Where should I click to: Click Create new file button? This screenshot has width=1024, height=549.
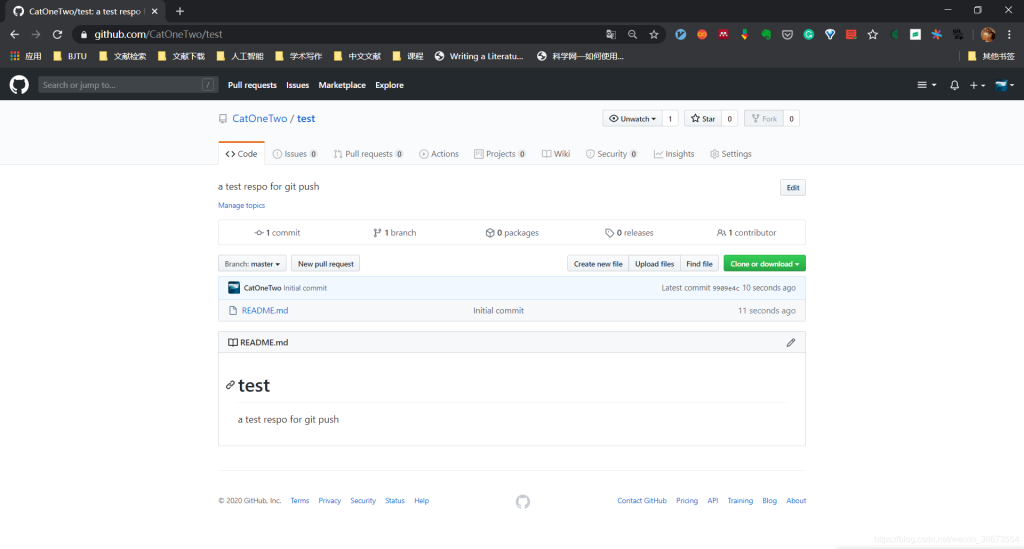(x=598, y=264)
